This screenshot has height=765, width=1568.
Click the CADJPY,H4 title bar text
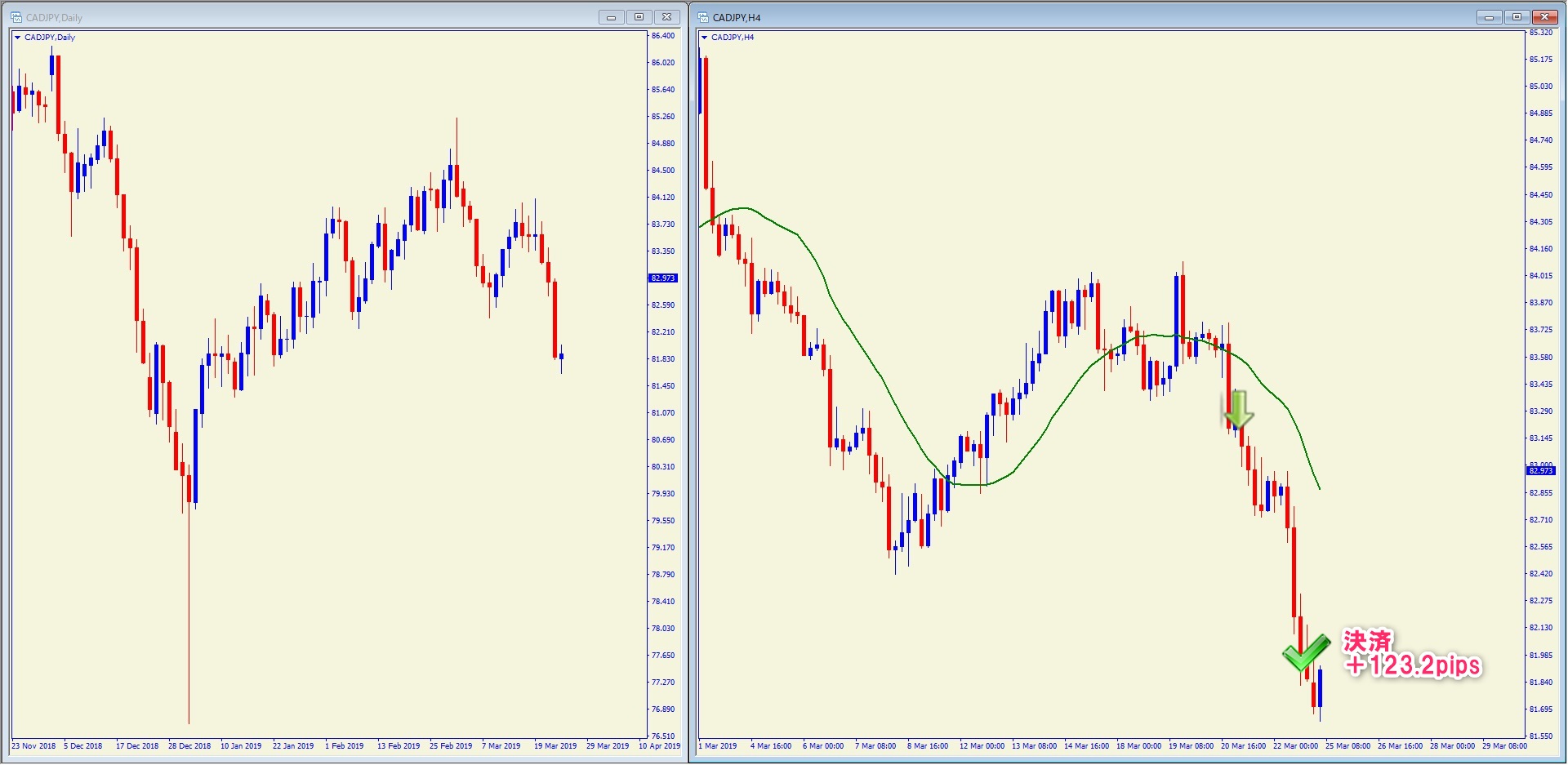tap(737, 18)
